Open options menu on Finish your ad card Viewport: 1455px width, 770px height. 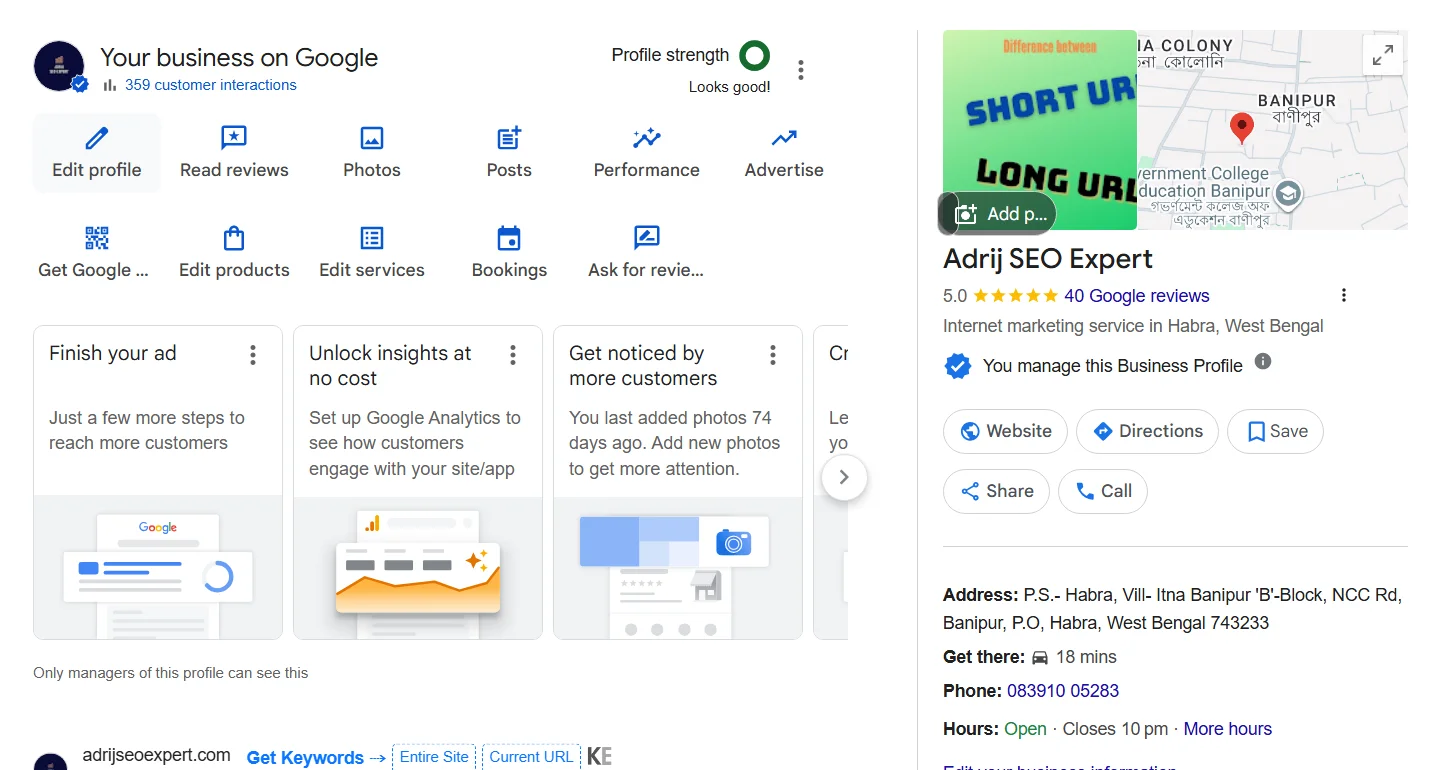(253, 355)
